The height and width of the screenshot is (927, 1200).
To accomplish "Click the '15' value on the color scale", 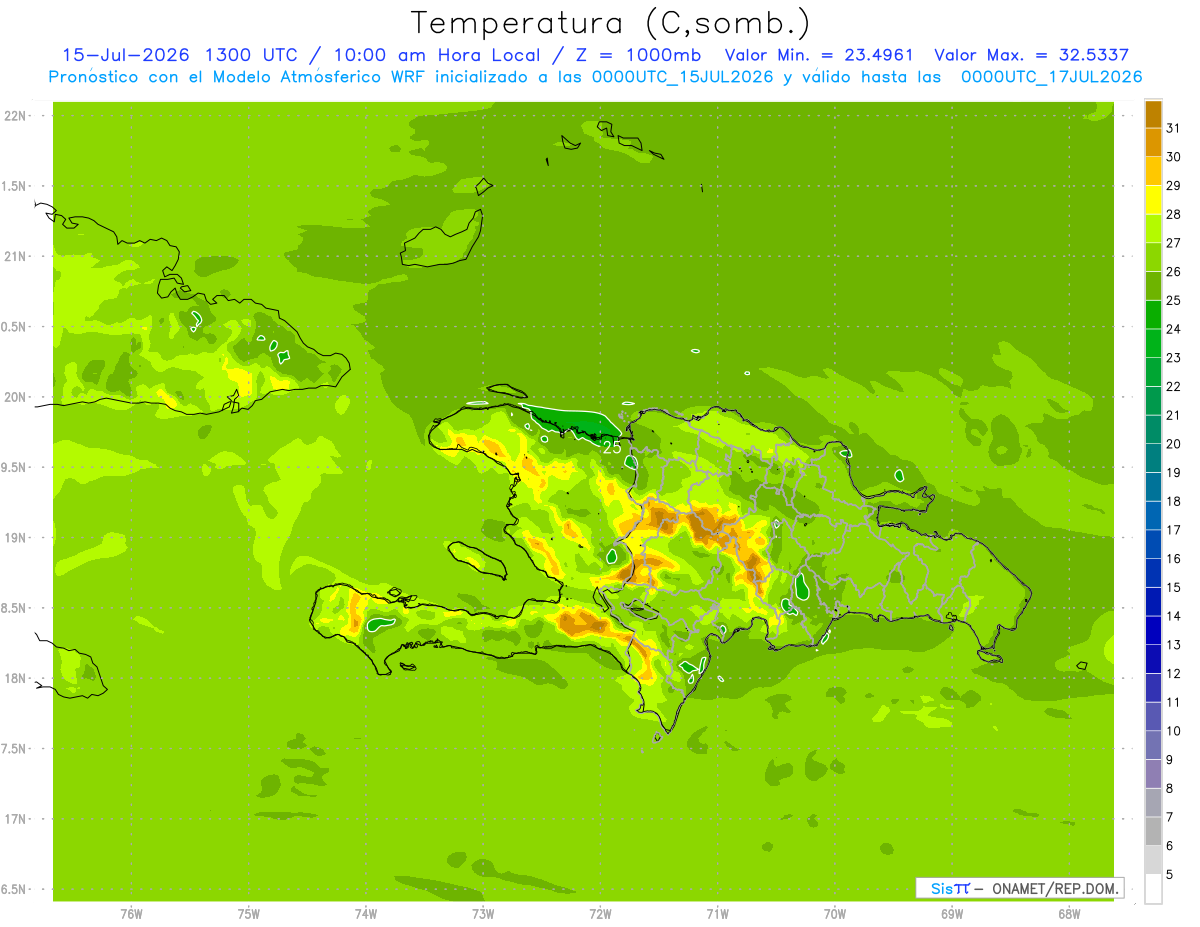I will [x=1173, y=587].
